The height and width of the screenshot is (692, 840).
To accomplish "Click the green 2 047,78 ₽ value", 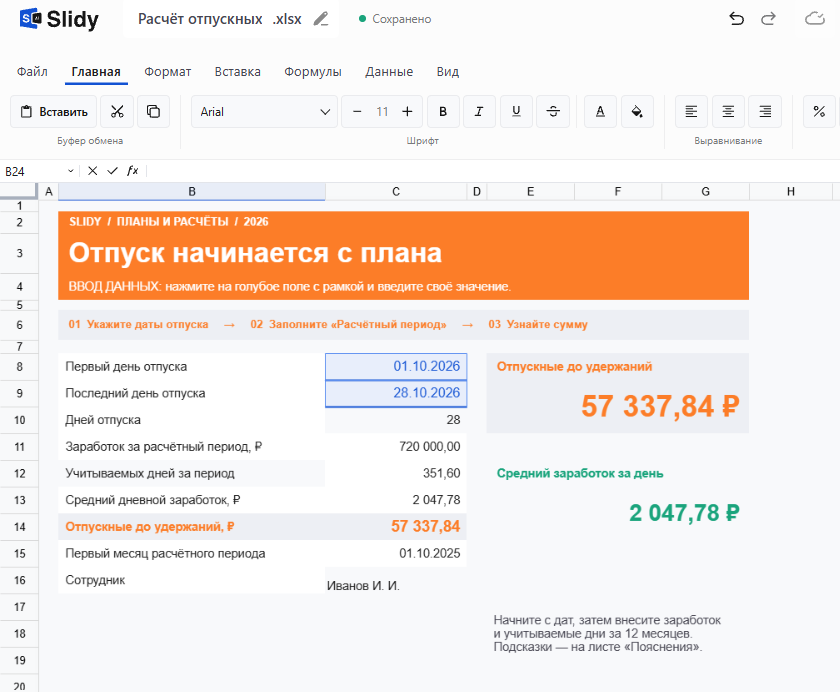I will point(684,513).
